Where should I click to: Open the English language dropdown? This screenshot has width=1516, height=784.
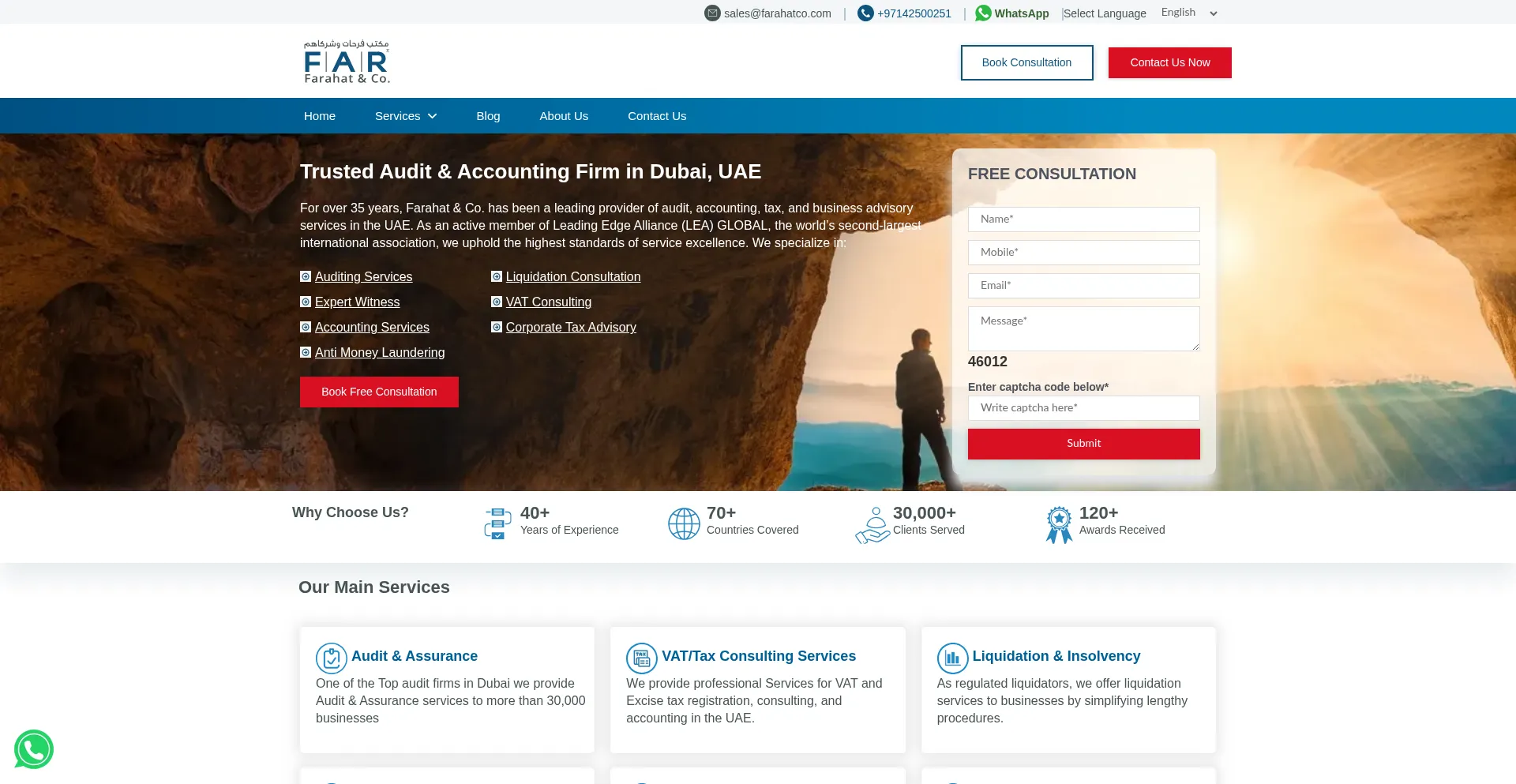[x=1188, y=13]
